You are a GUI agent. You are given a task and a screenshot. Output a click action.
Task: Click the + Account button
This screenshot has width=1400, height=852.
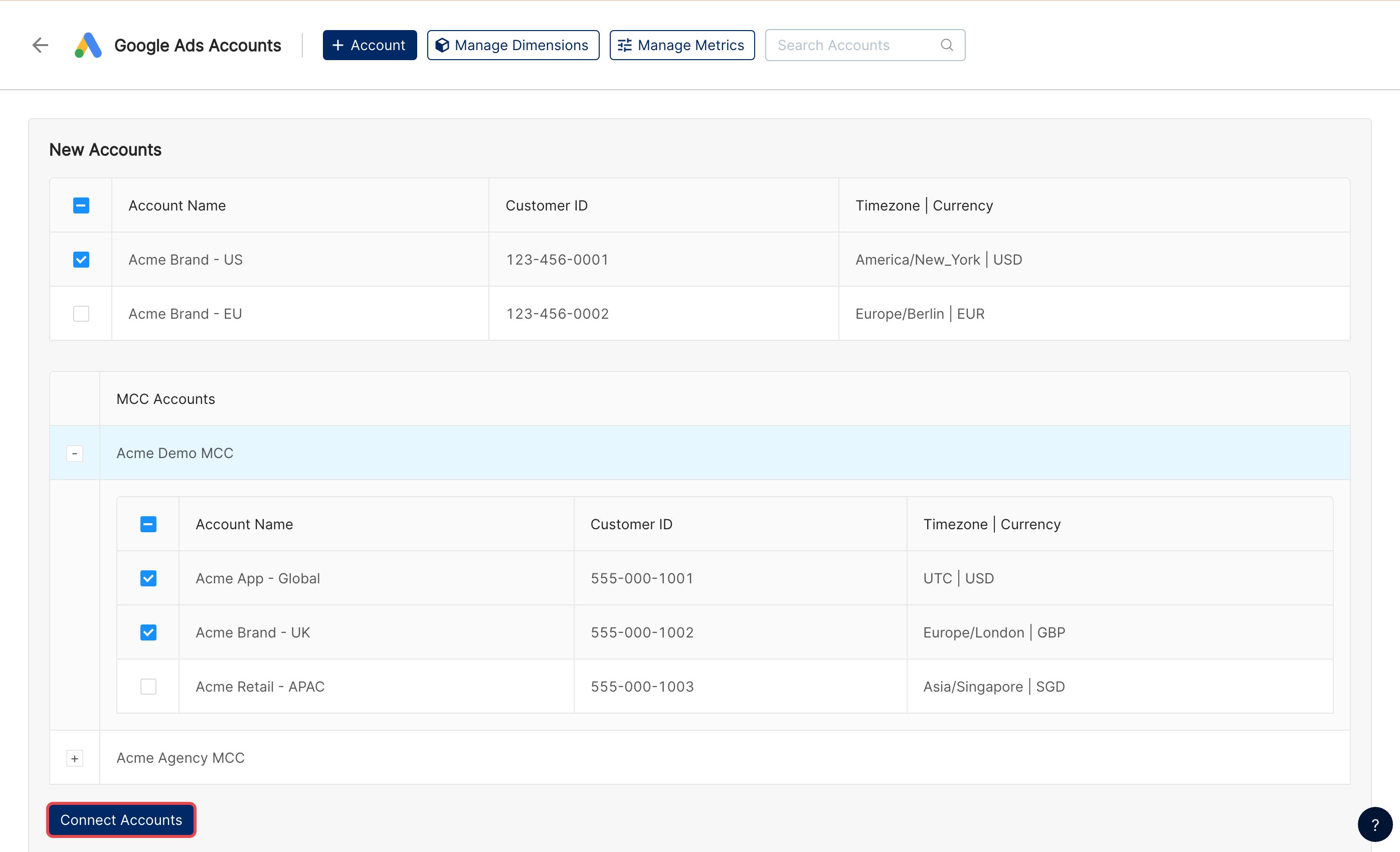coord(370,45)
